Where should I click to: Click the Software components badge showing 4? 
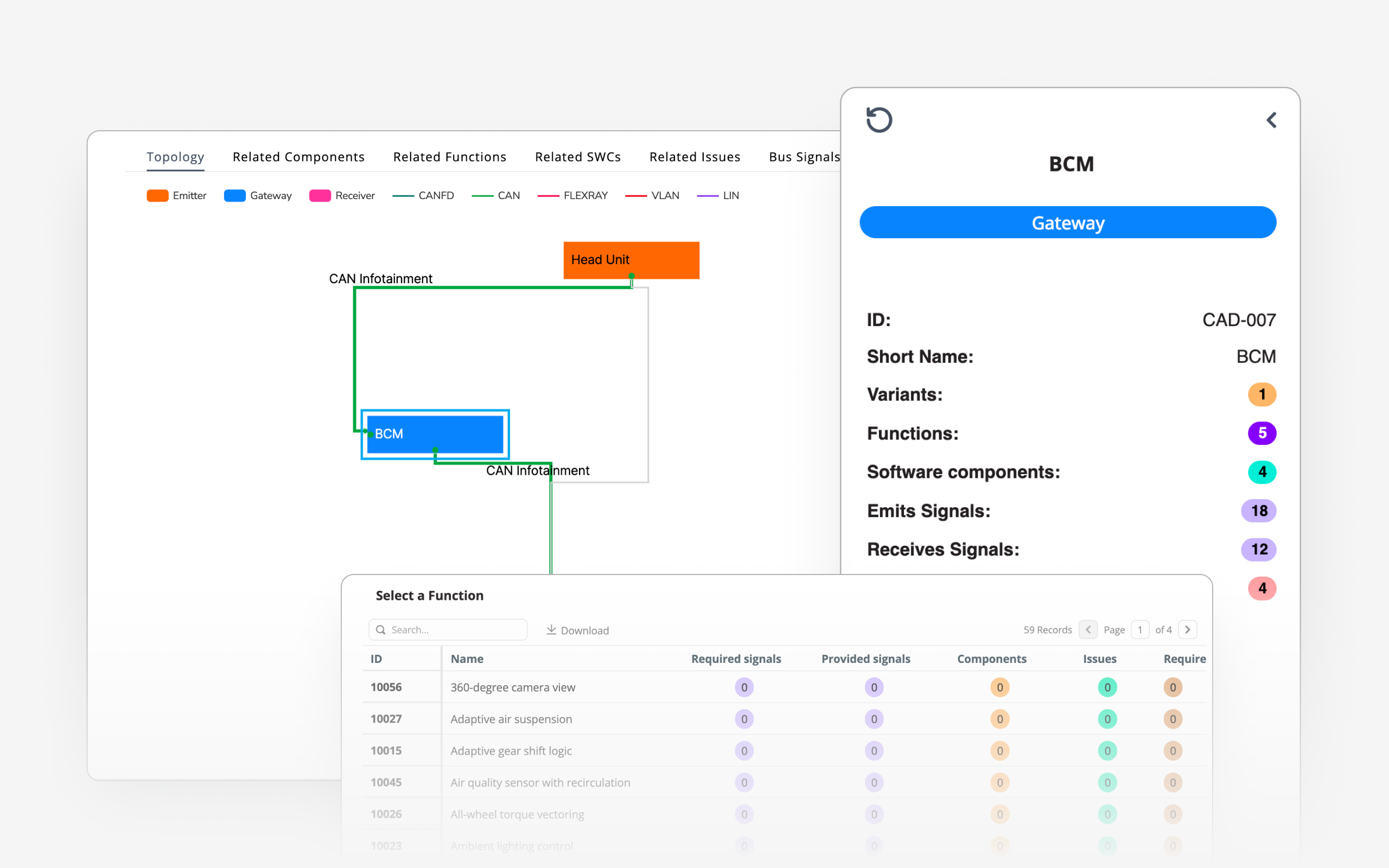(x=1262, y=471)
